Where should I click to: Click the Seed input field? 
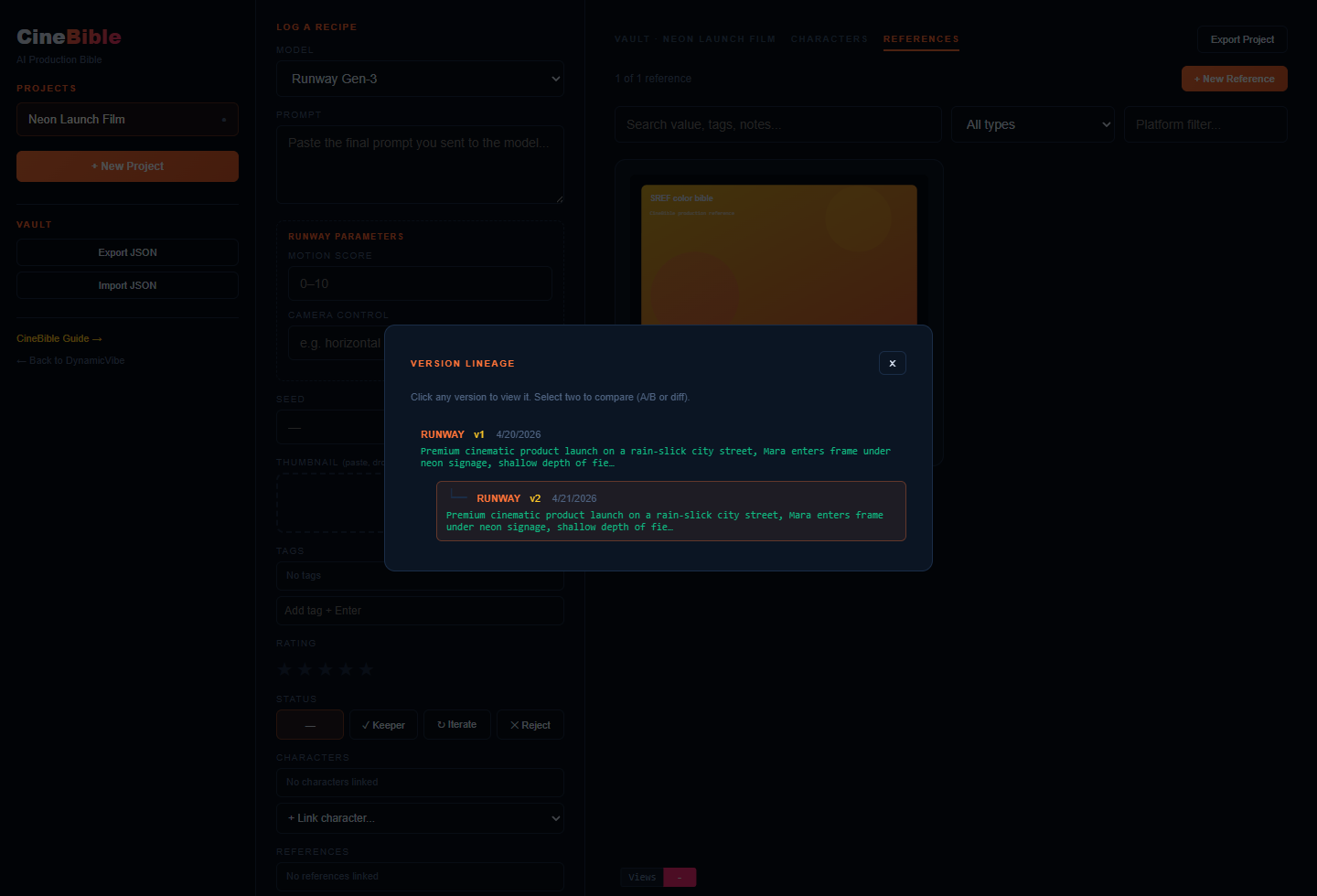pyautogui.click(x=330, y=427)
